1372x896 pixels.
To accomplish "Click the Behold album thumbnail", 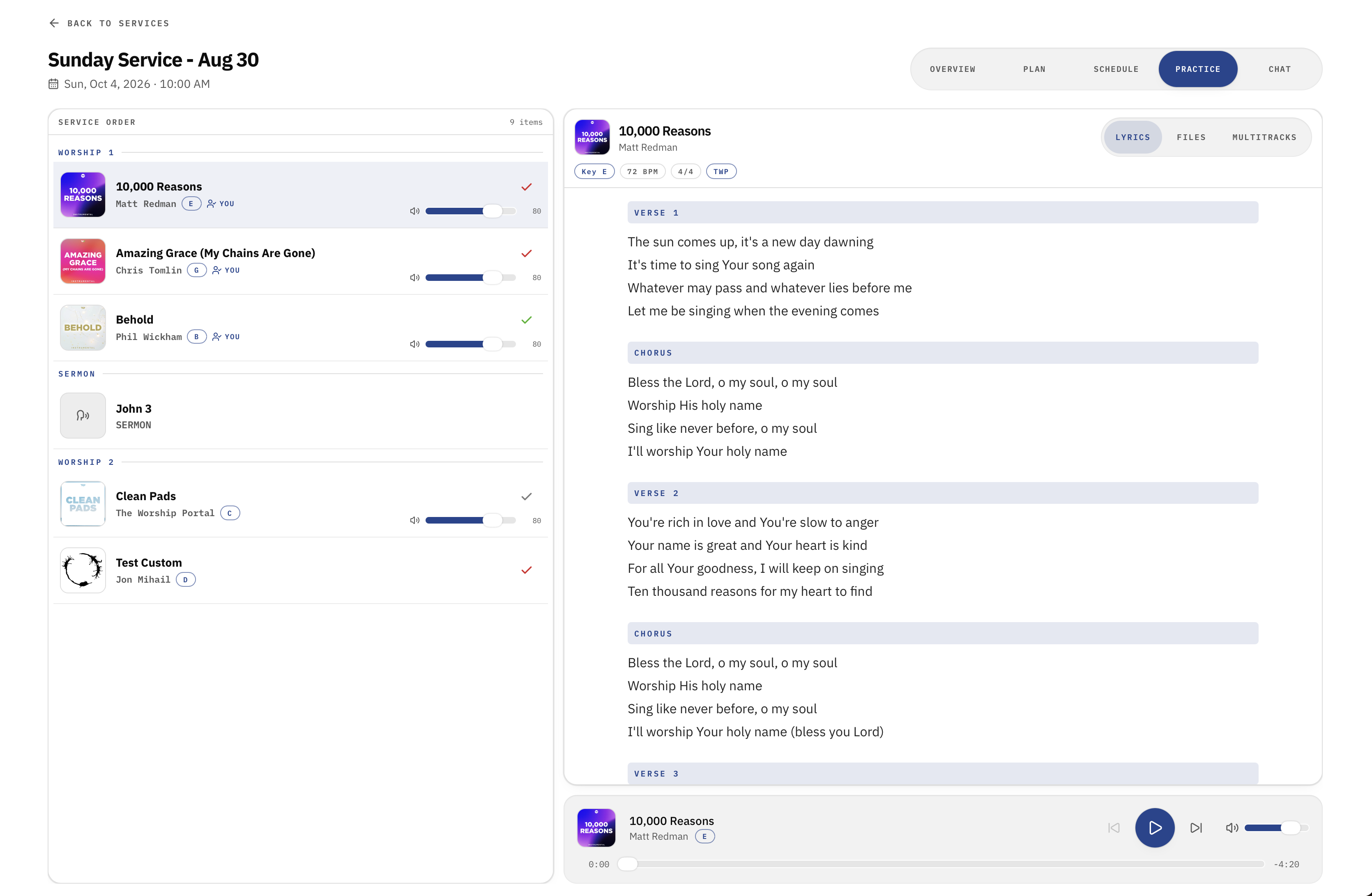I will click(x=83, y=328).
